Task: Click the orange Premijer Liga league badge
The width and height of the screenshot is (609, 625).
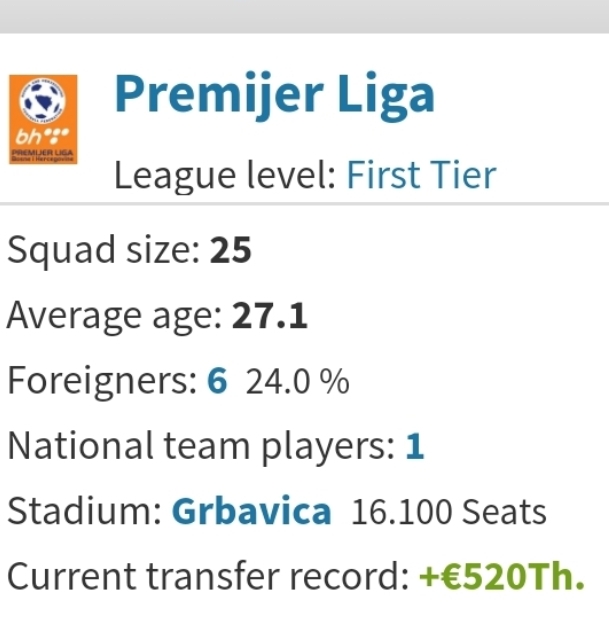Action: (x=43, y=119)
